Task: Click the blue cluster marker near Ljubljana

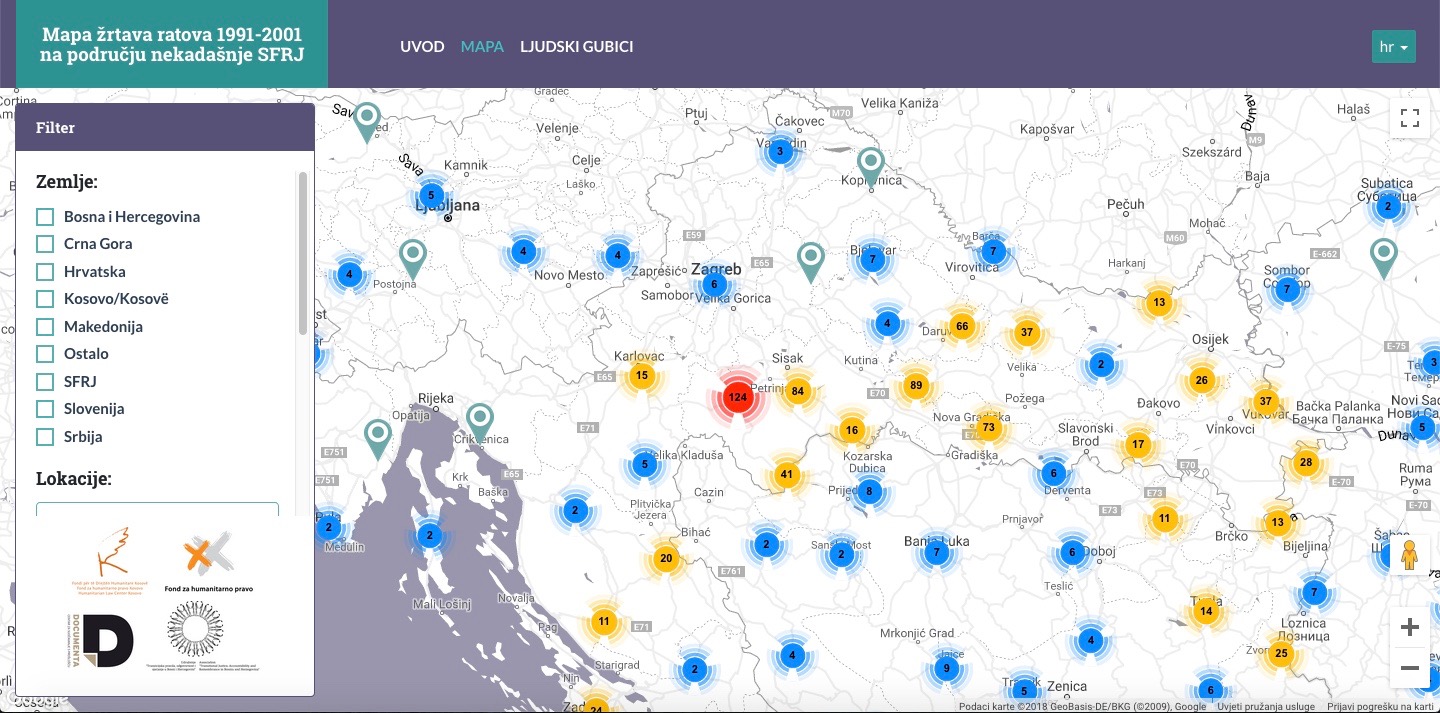Action: [x=430, y=196]
